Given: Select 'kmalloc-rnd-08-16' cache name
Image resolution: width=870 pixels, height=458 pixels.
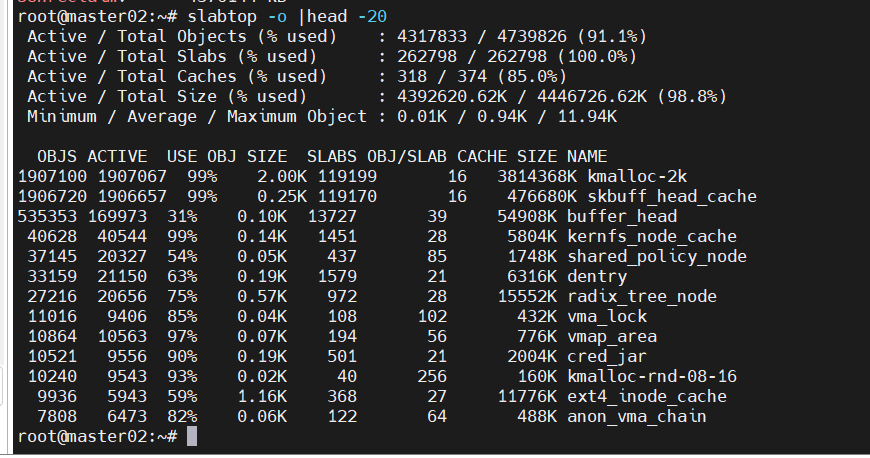Looking at the screenshot, I should [652, 376].
